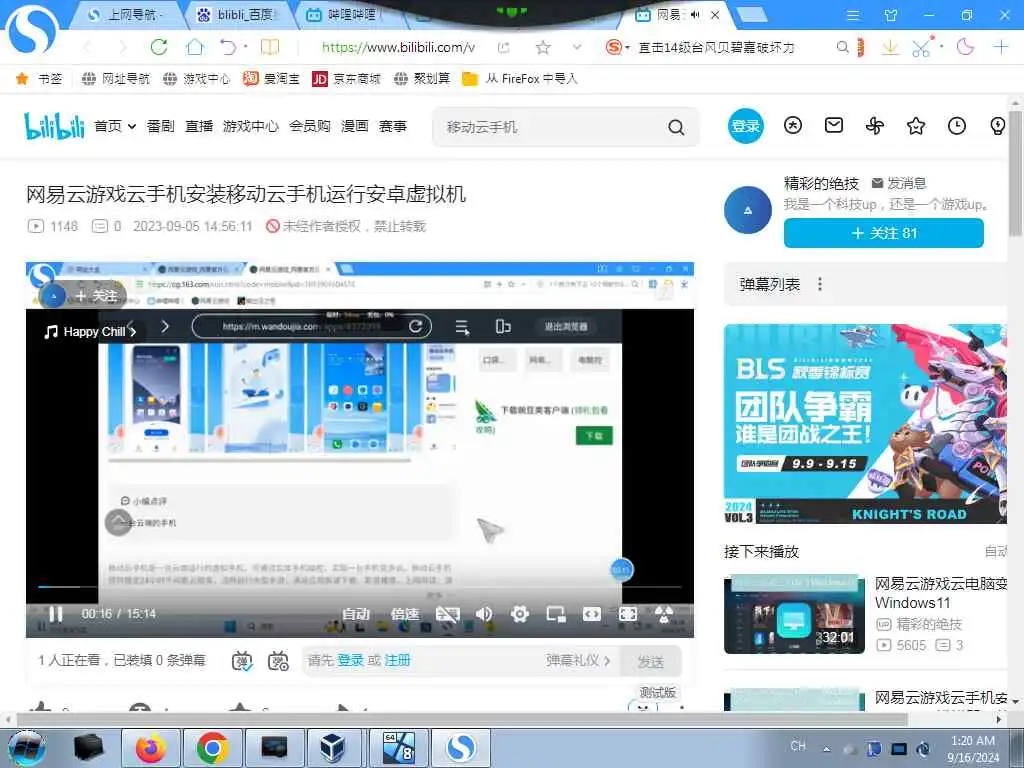The image size is (1024, 768).
Task: Toggle the reading mode book icon
Action: click(270, 47)
